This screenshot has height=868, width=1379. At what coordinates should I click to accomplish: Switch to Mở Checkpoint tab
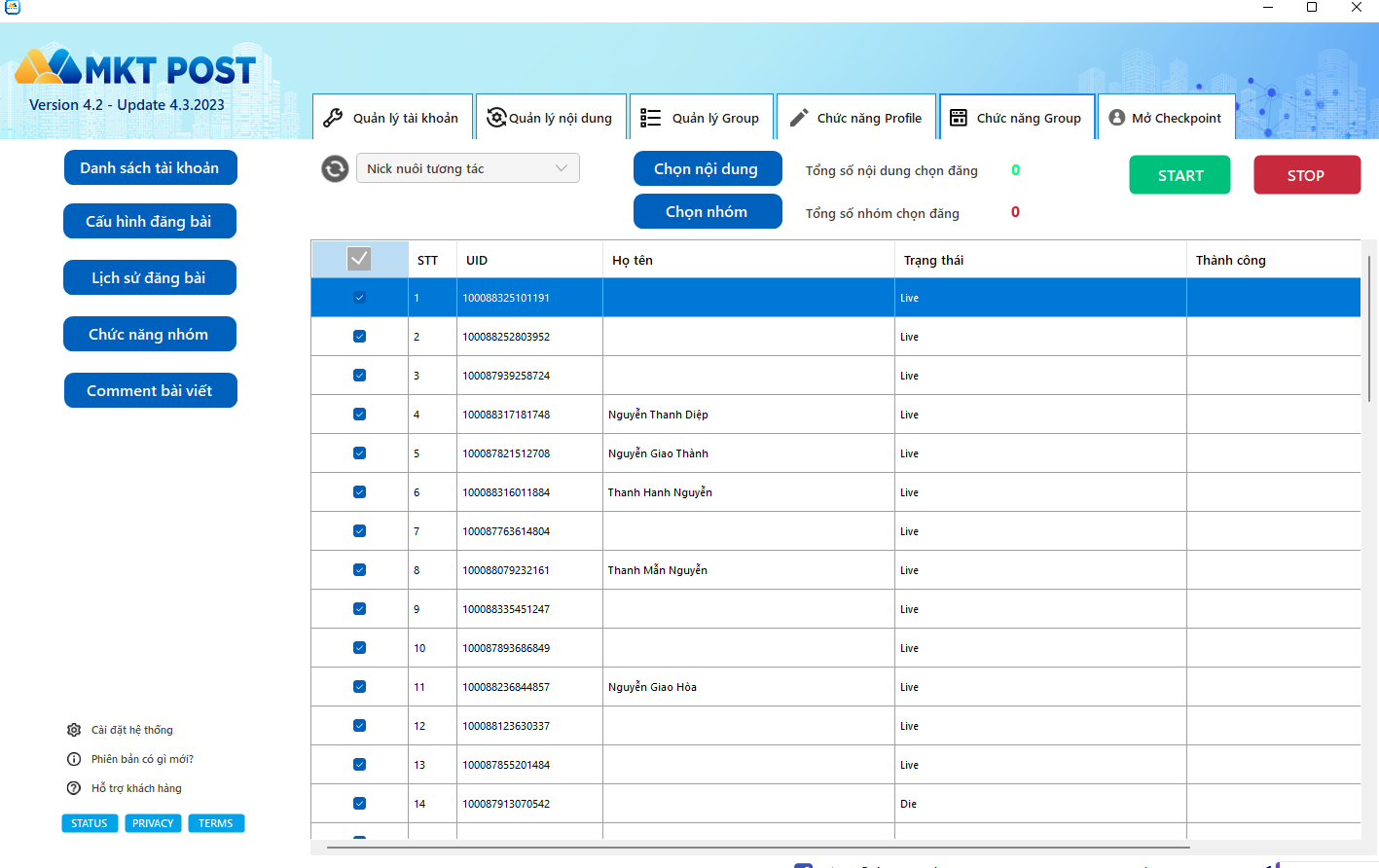coord(1167,117)
